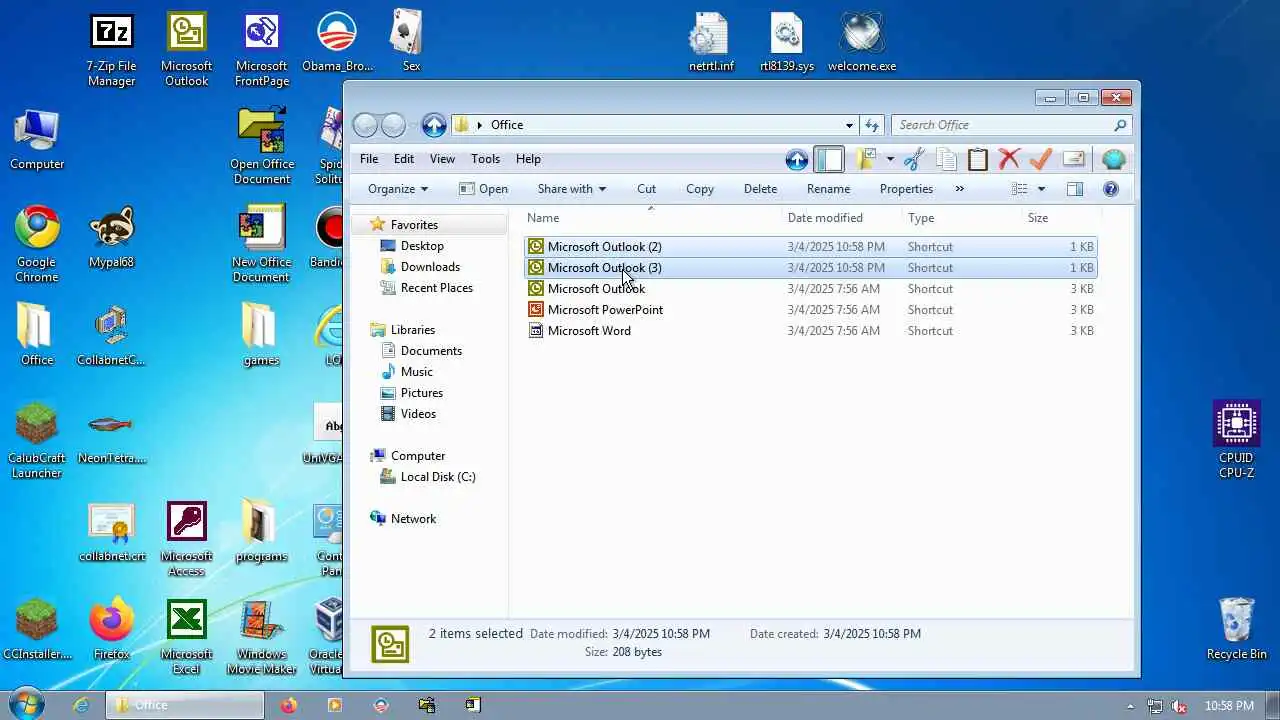Image resolution: width=1280 pixels, height=720 pixels.
Task: Open the Help menu
Action: click(x=528, y=159)
